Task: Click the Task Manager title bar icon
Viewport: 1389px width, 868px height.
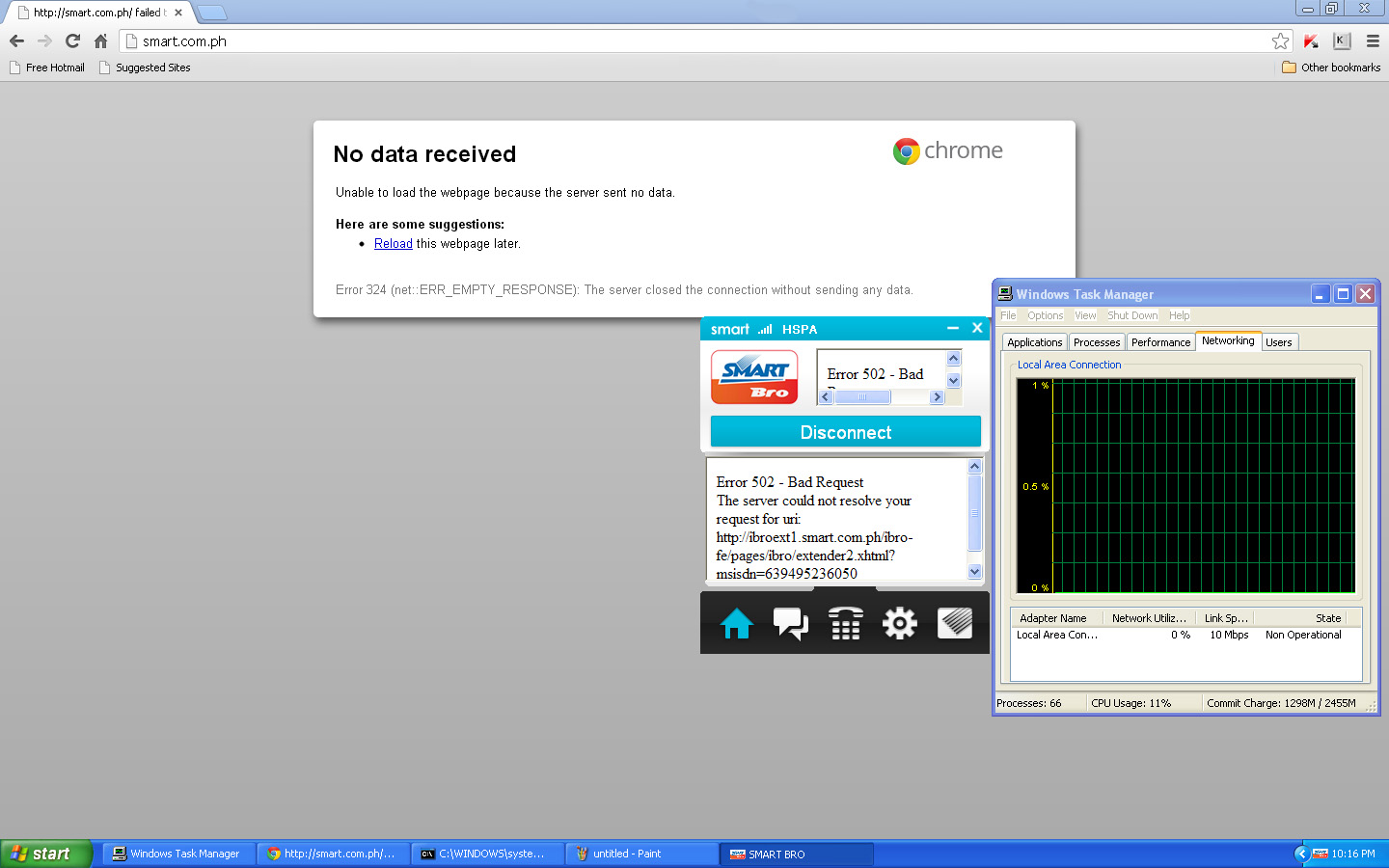Action: click(1005, 294)
